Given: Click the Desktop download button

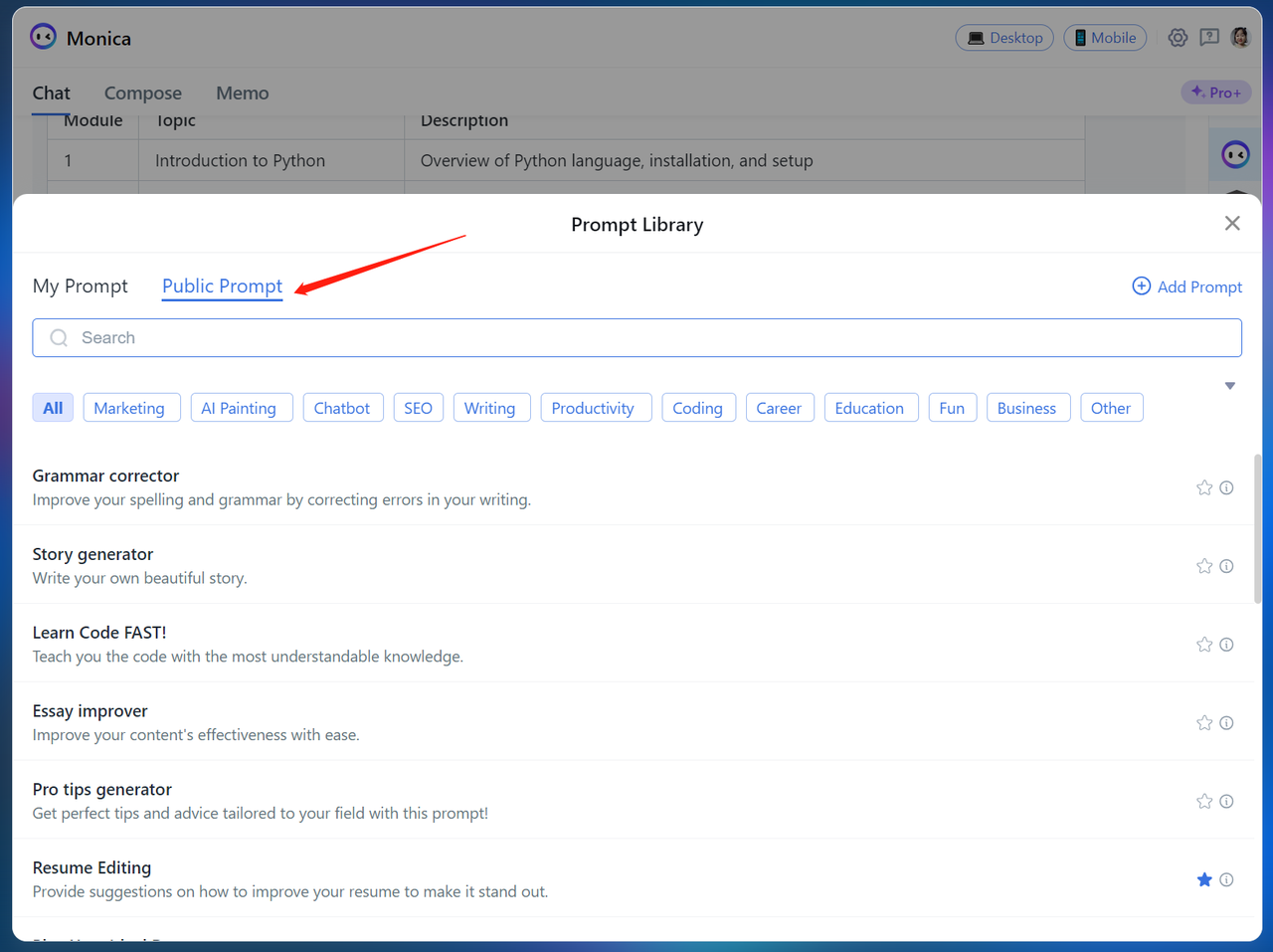Looking at the screenshot, I should (1004, 38).
